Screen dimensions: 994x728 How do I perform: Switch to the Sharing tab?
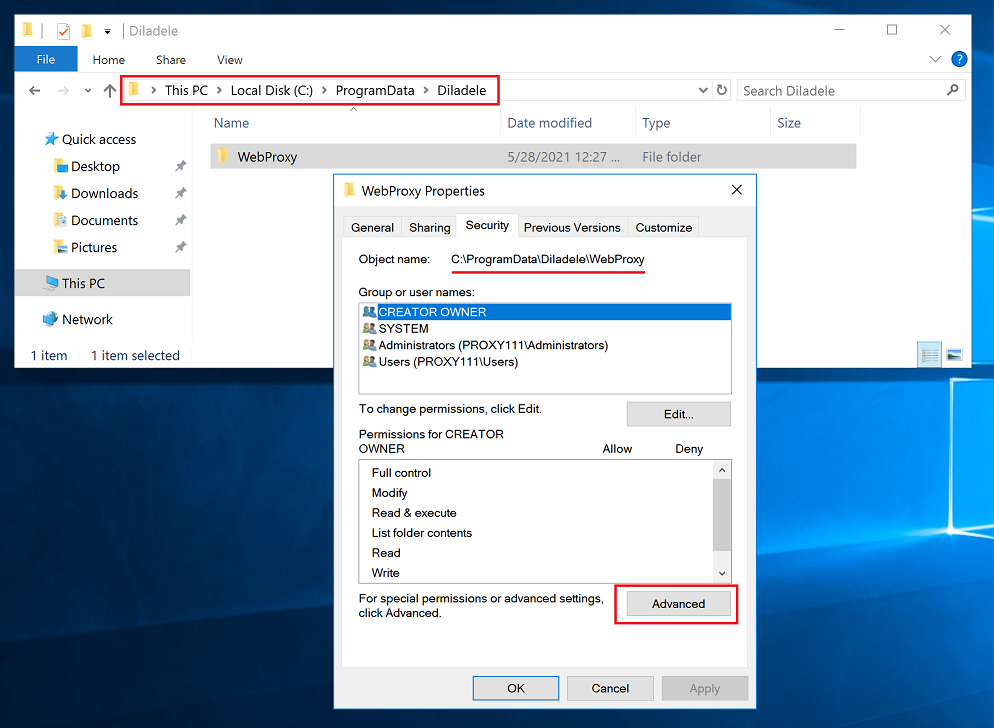pos(429,227)
